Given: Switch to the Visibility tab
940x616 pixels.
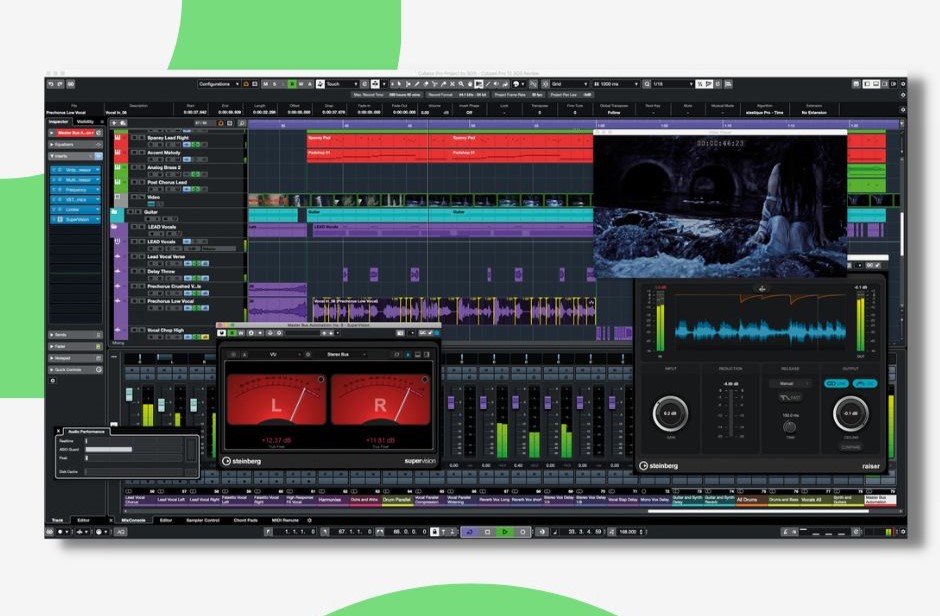Looking at the screenshot, I should (86, 121).
